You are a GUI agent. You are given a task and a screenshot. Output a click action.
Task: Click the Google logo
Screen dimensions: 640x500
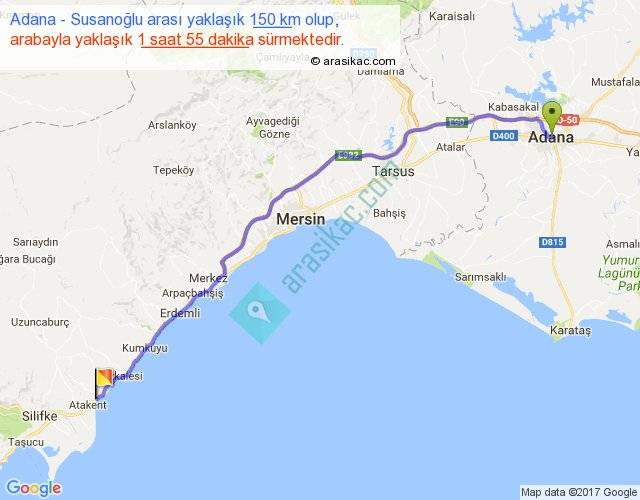tap(34, 488)
